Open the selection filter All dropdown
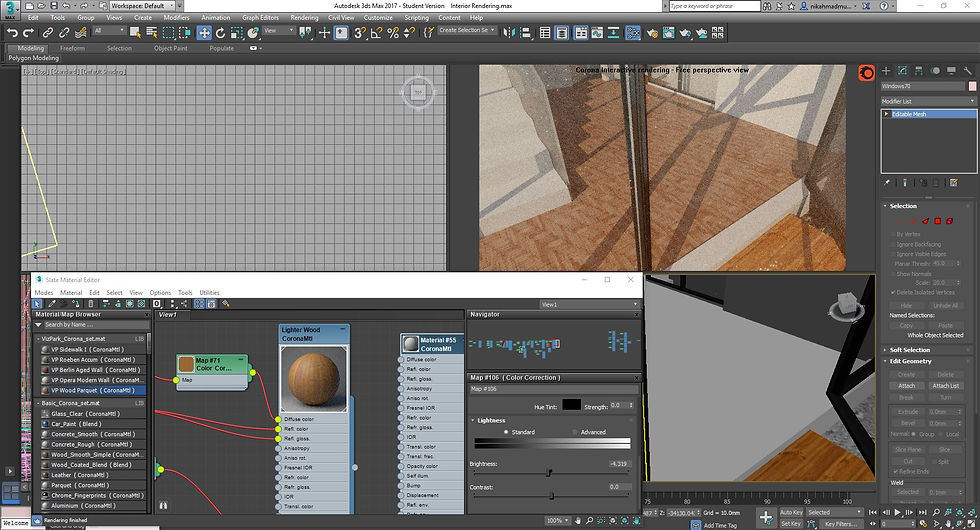This screenshot has width=980, height=530. coord(109,31)
